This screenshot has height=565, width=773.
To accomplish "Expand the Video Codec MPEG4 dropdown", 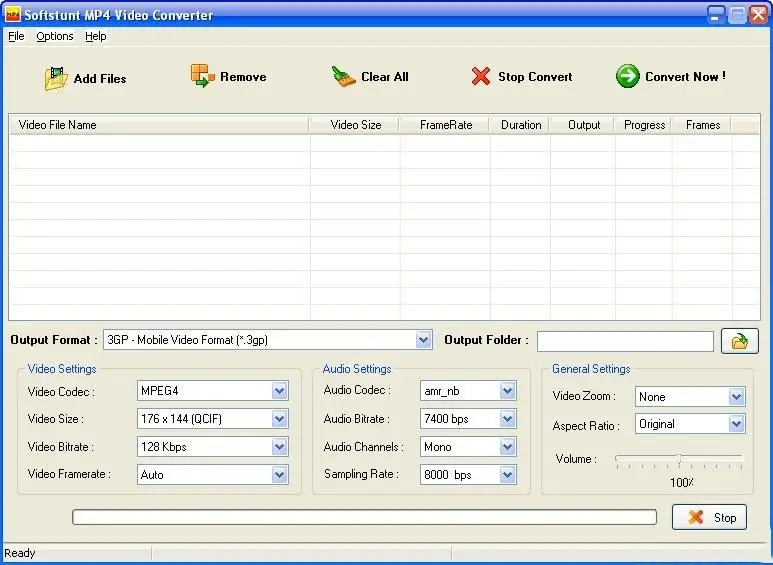I will pyautogui.click(x=280, y=391).
